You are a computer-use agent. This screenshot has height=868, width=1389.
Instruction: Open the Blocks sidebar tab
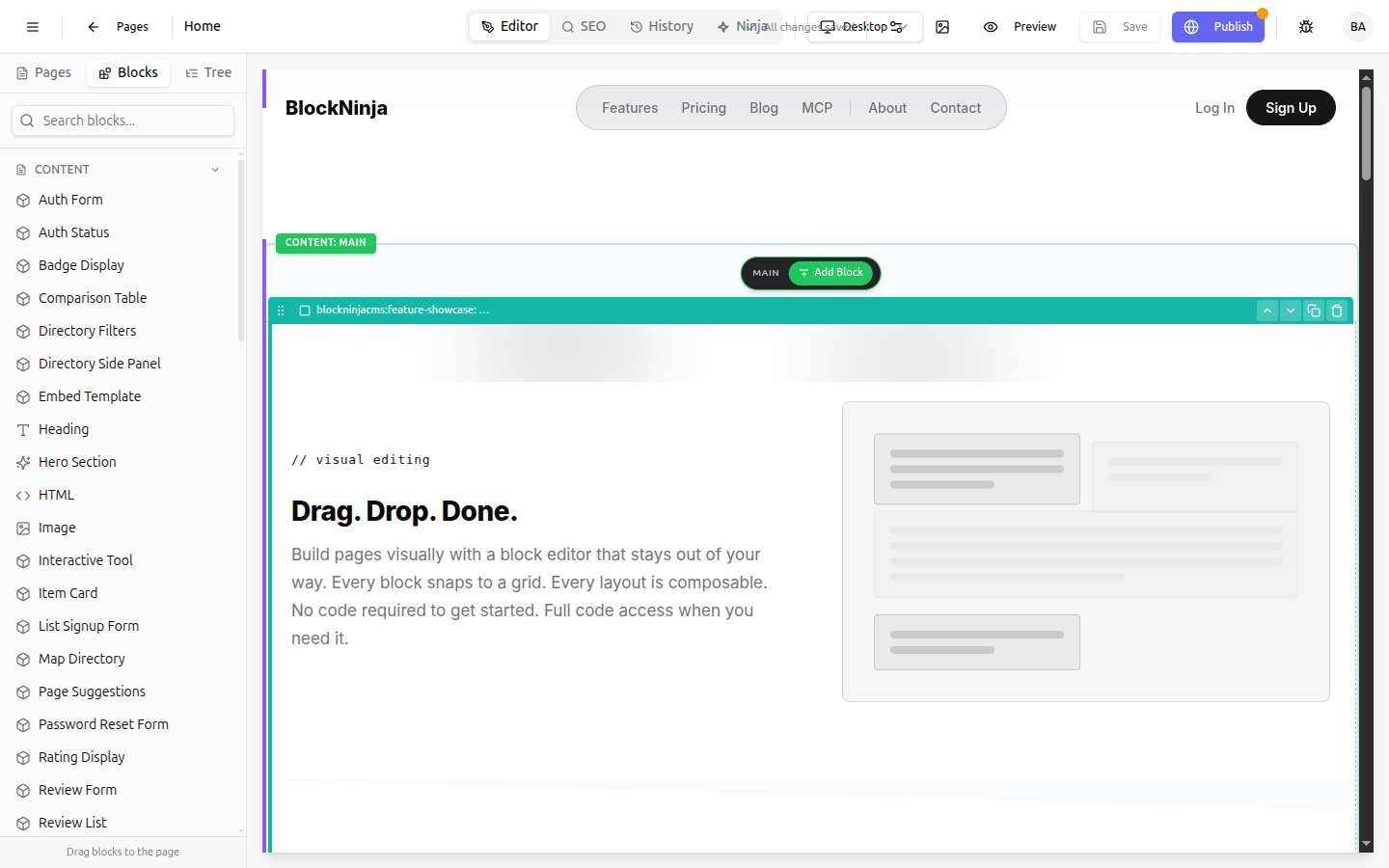click(128, 73)
